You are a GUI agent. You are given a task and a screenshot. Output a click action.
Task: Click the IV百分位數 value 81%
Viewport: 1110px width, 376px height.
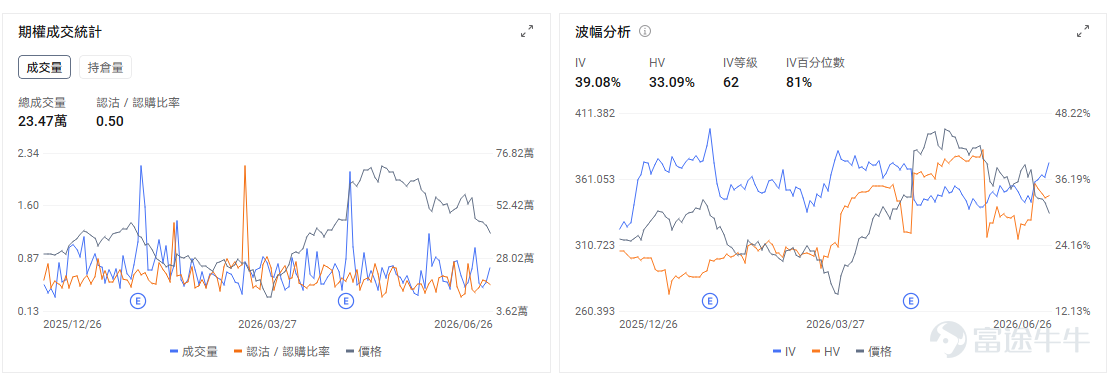pos(799,83)
